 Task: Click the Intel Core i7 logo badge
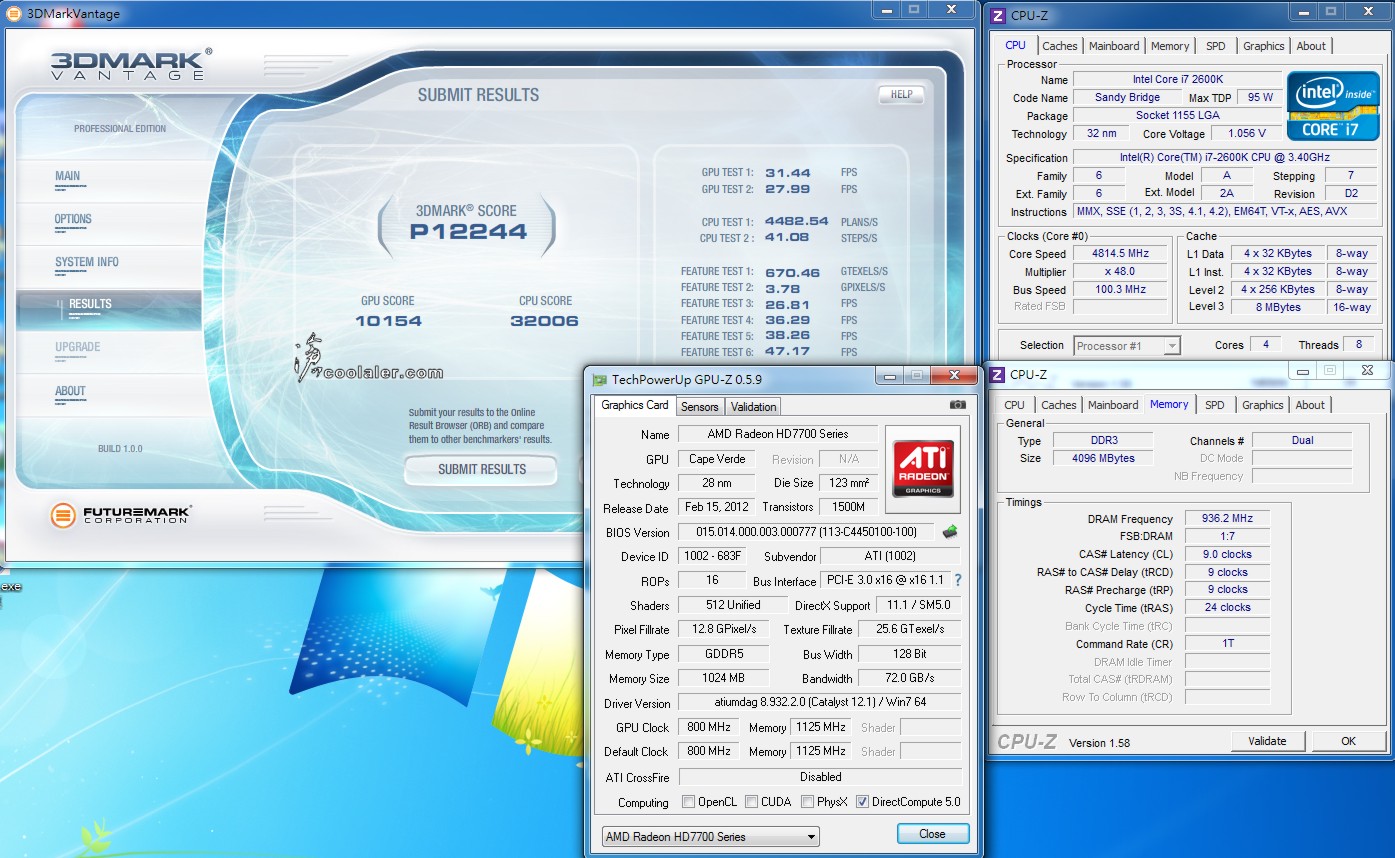pos(1332,105)
